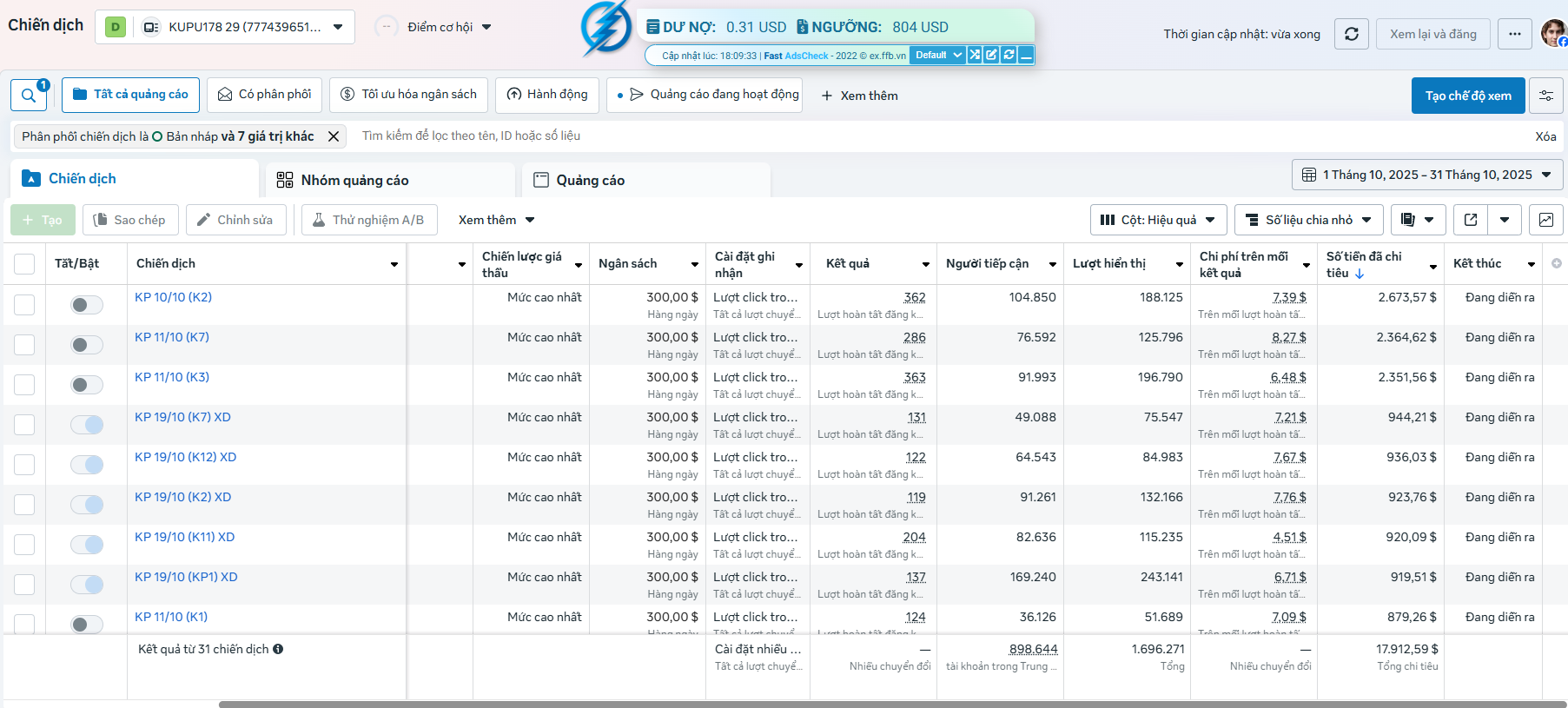Open the date range picker for Tháng 10, 2025
This screenshot has height=708, width=1568.
[x=1427, y=175]
